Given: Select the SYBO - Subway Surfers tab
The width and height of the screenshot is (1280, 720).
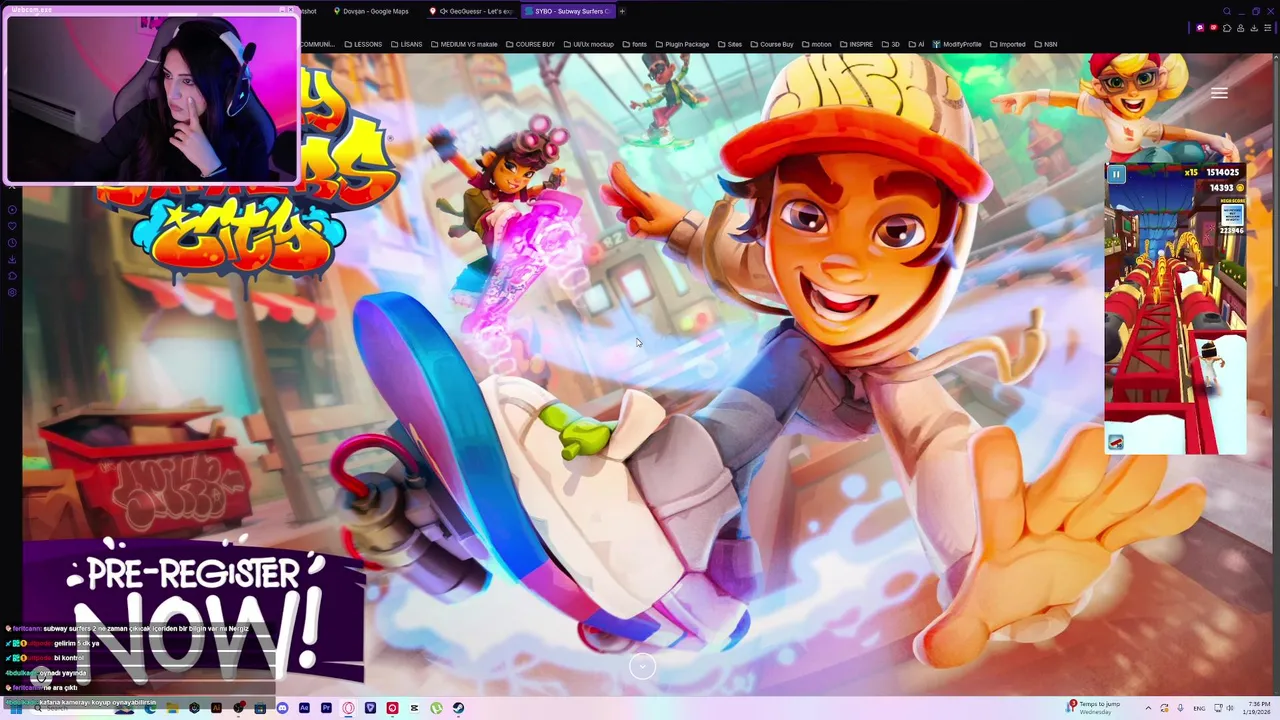Looking at the screenshot, I should [567, 11].
